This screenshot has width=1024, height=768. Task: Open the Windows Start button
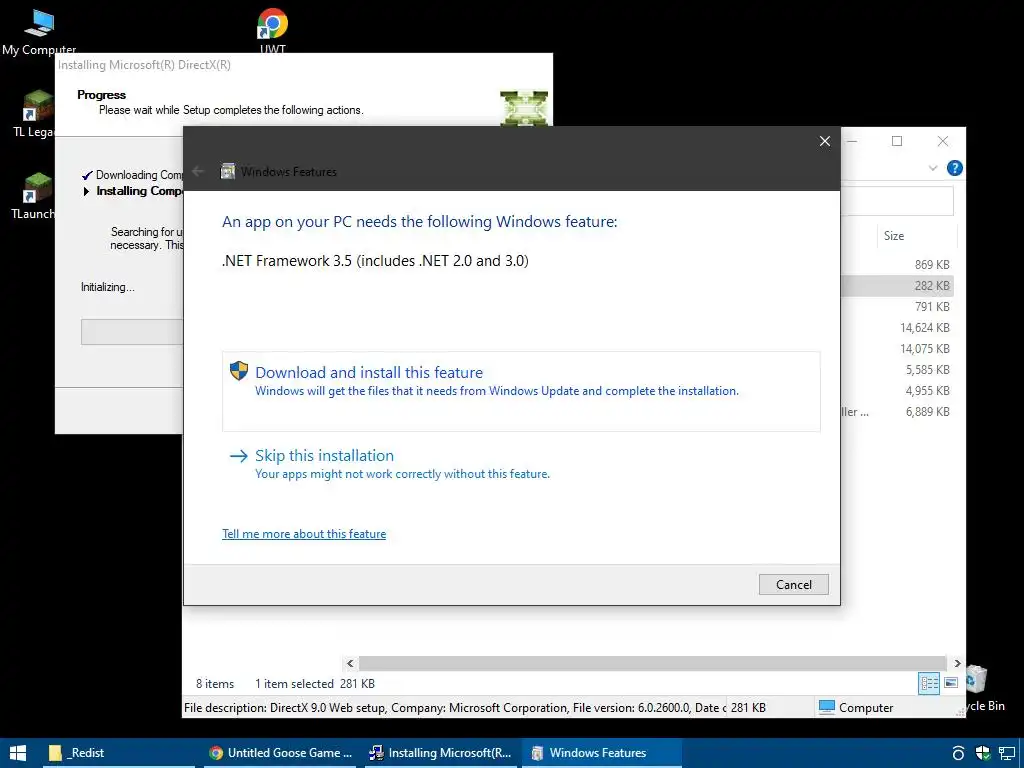click(18, 753)
